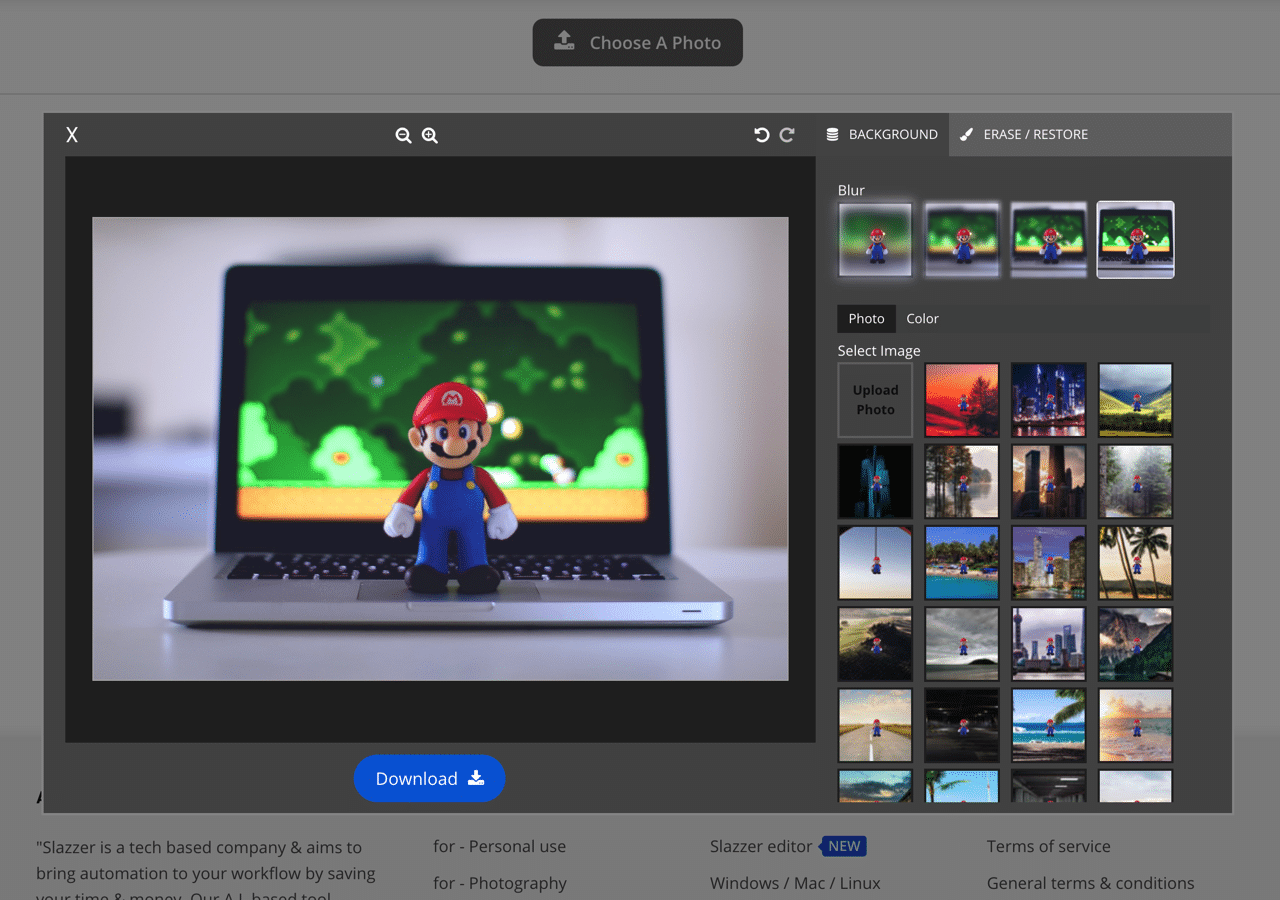Select the Photo background tab

pos(866,318)
